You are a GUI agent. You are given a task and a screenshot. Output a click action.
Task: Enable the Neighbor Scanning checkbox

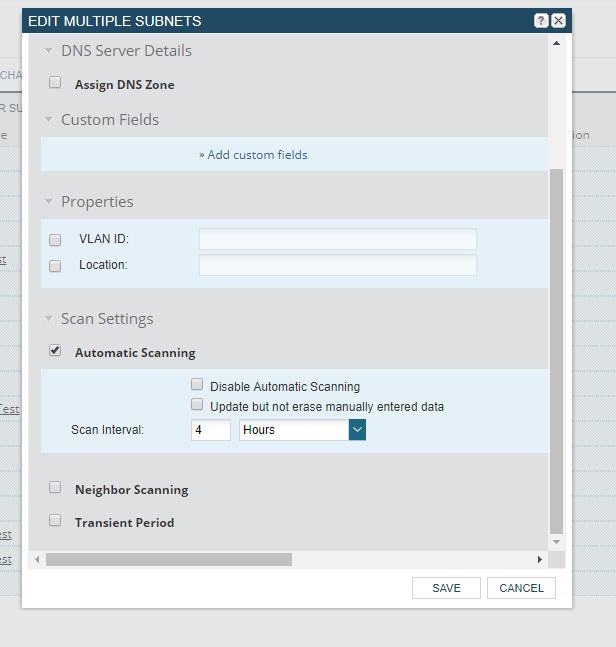click(x=55, y=487)
